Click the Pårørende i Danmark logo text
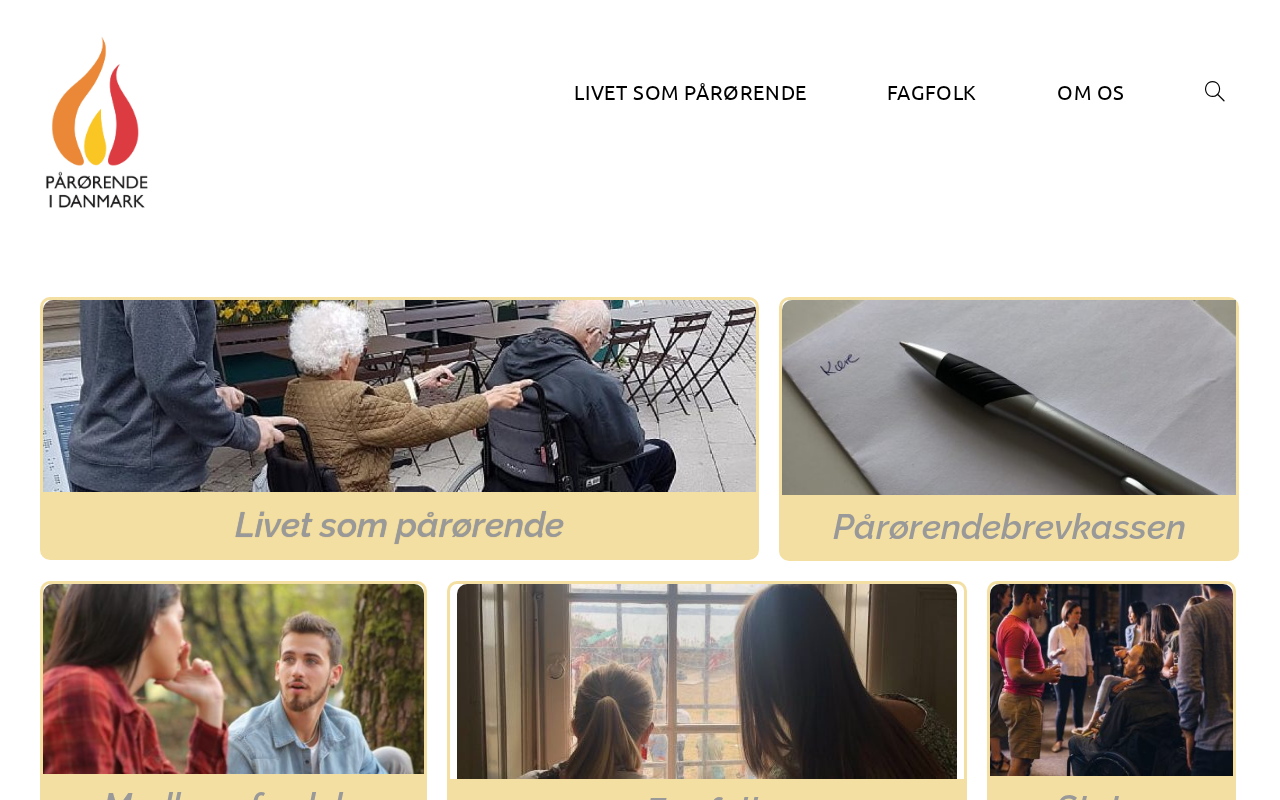 tap(97, 191)
